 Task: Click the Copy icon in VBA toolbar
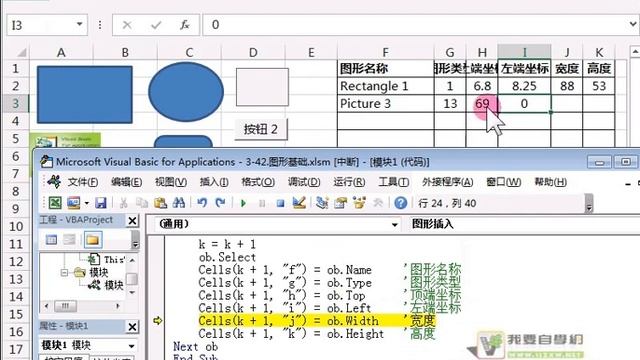[142, 202]
